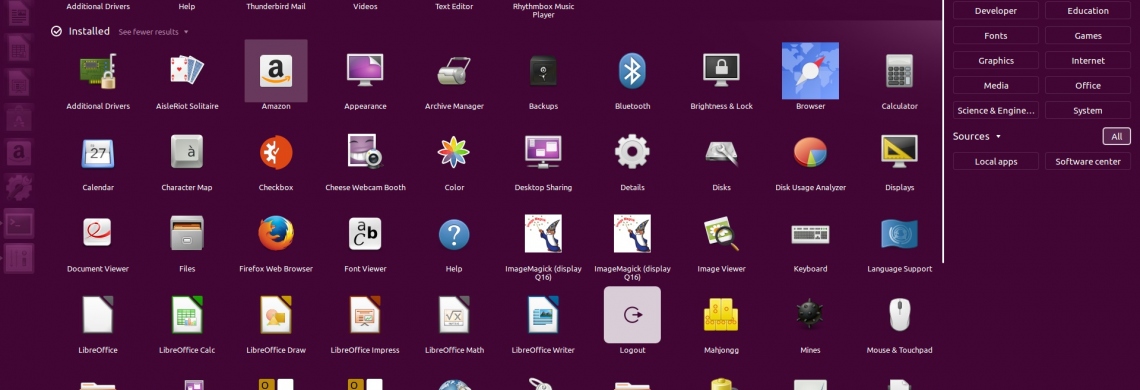The height and width of the screenshot is (390, 1140).
Task: Launch the Mahjongg game
Action: [x=721, y=315]
